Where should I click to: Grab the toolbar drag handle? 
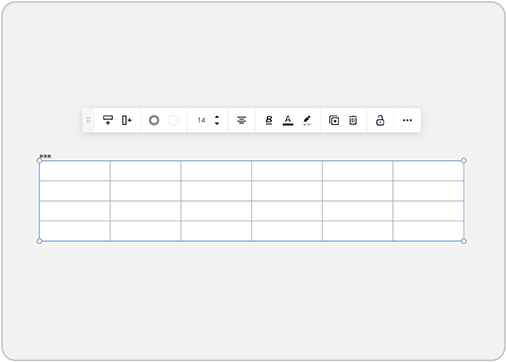click(88, 120)
